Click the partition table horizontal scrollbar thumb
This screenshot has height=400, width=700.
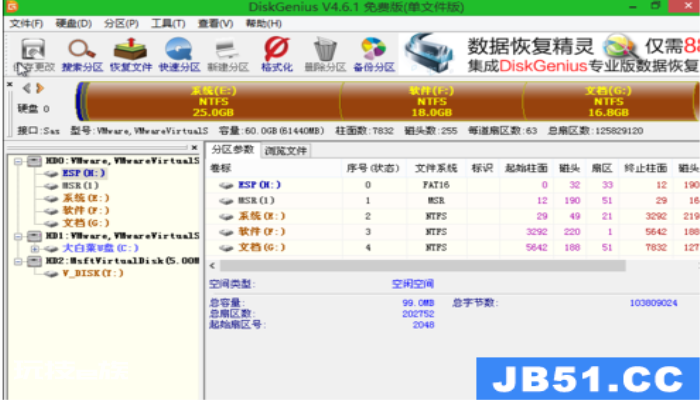pyautogui.click(x=422, y=266)
